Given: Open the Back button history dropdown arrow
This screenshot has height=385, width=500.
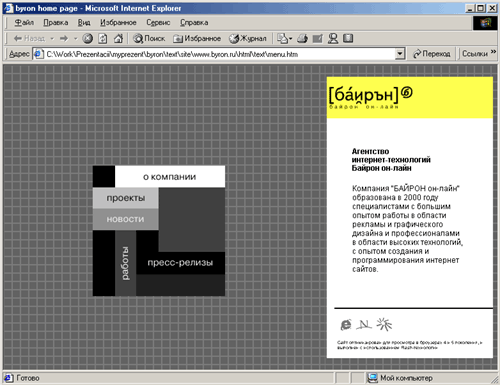Looking at the screenshot, I should (52, 39).
